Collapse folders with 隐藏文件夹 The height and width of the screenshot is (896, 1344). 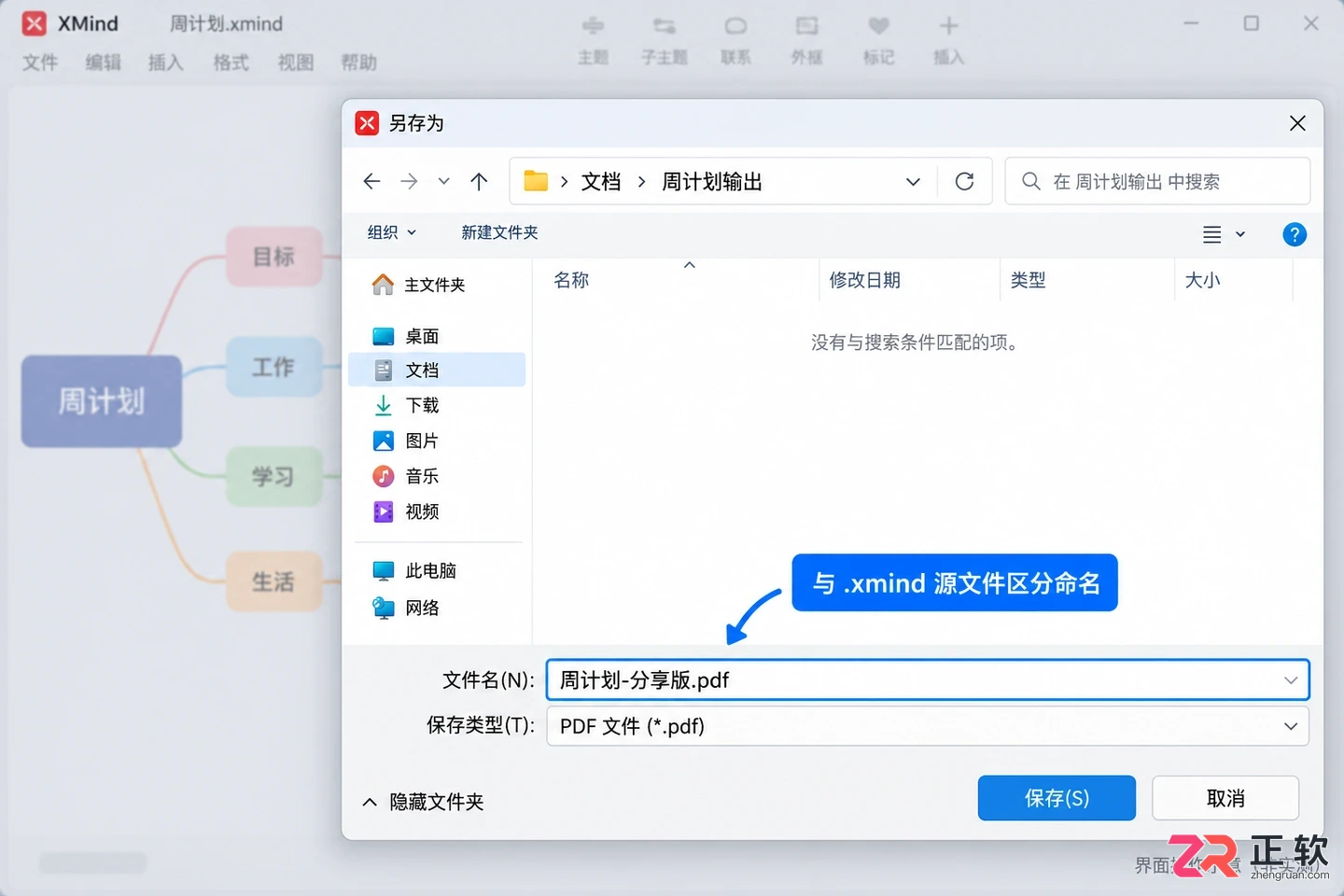tap(423, 802)
